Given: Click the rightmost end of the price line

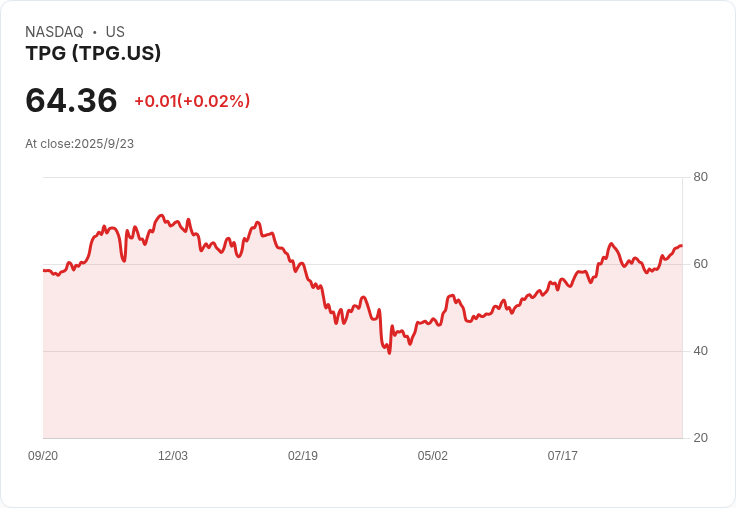Looking at the screenshot, I should 681,246.
